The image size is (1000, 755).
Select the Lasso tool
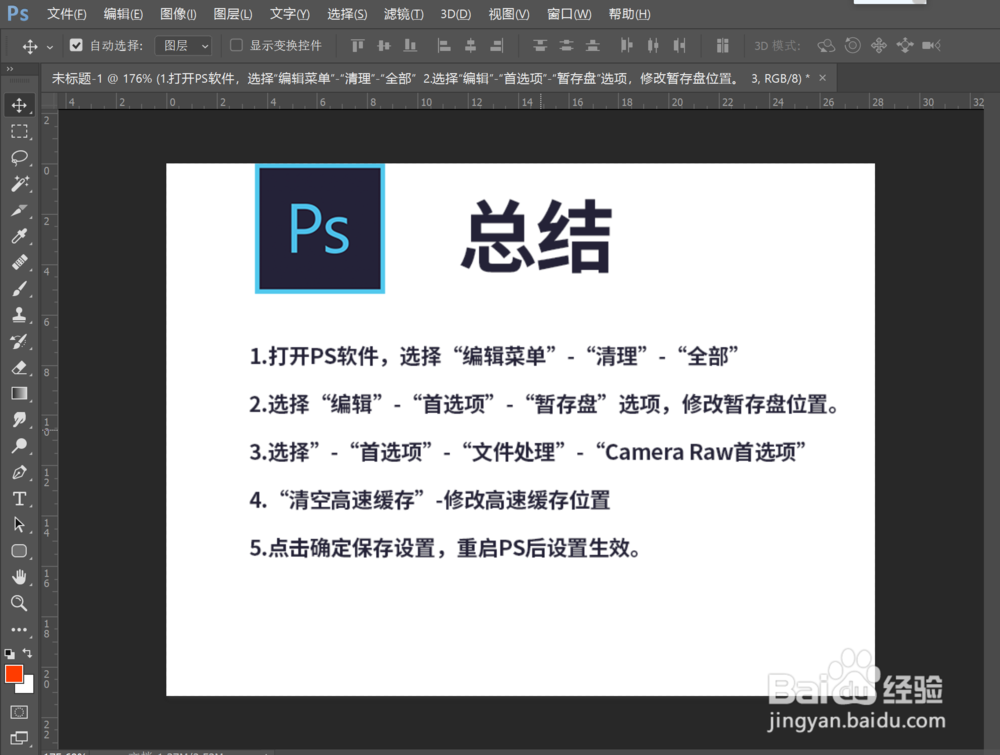pyautogui.click(x=21, y=157)
